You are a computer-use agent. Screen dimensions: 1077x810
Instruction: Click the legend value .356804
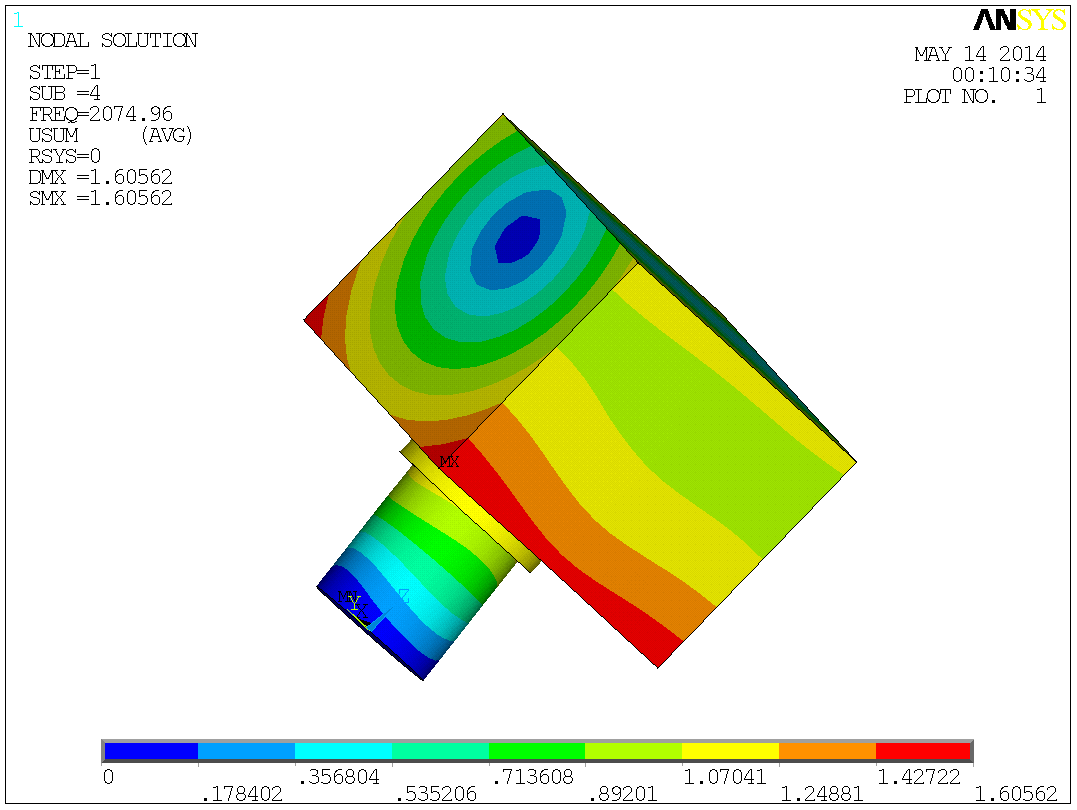point(339,777)
